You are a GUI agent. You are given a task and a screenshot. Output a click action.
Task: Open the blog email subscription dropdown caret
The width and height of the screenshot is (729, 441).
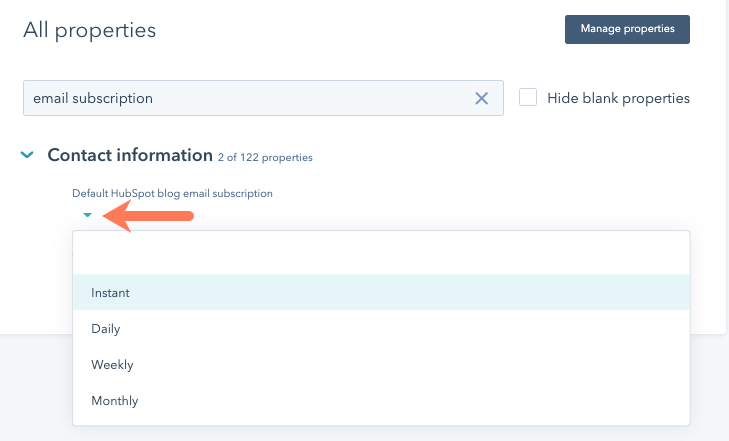point(87,215)
